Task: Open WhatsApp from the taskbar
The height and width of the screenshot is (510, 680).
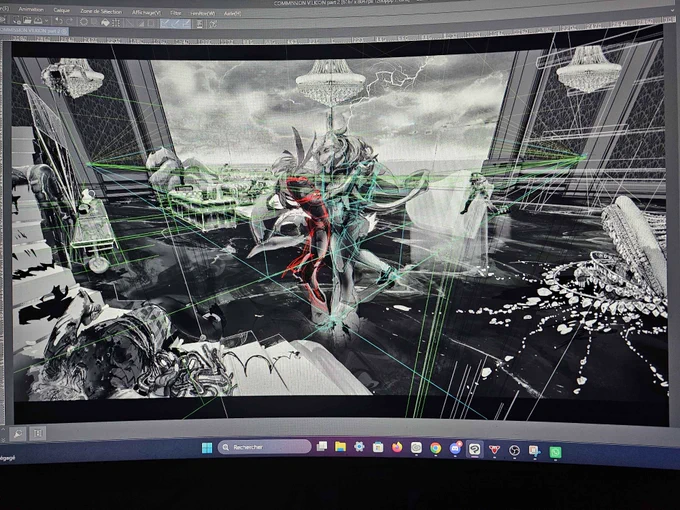Action: click(x=555, y=452)
